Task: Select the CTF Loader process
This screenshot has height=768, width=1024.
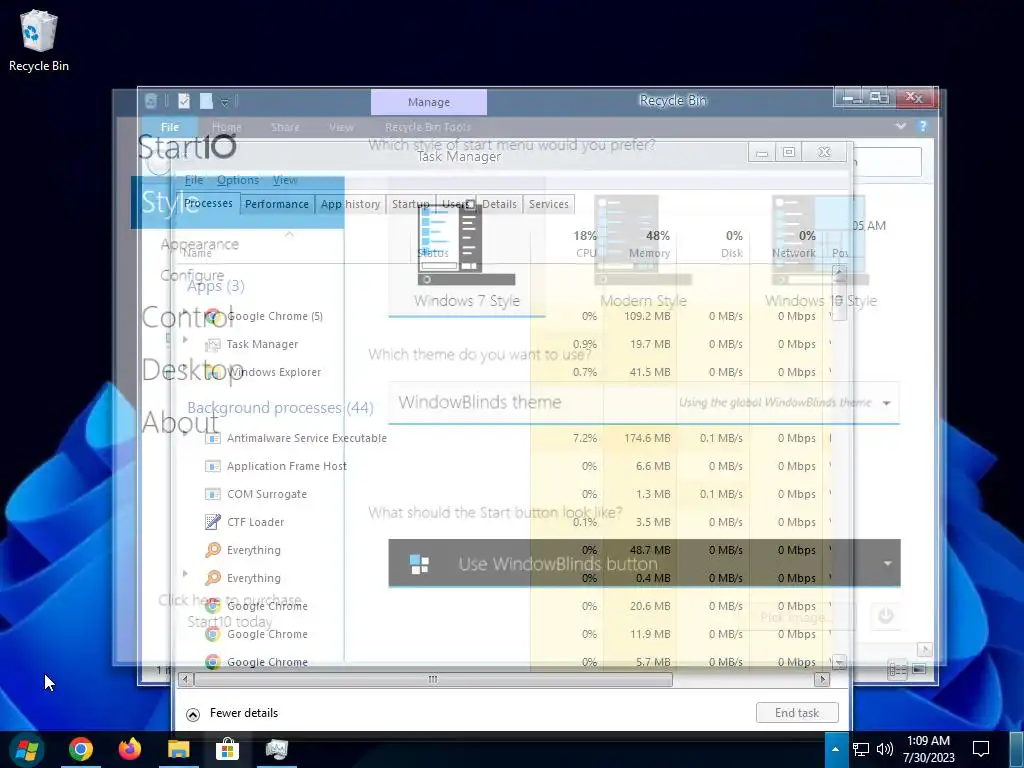Action: click(503, 522)
